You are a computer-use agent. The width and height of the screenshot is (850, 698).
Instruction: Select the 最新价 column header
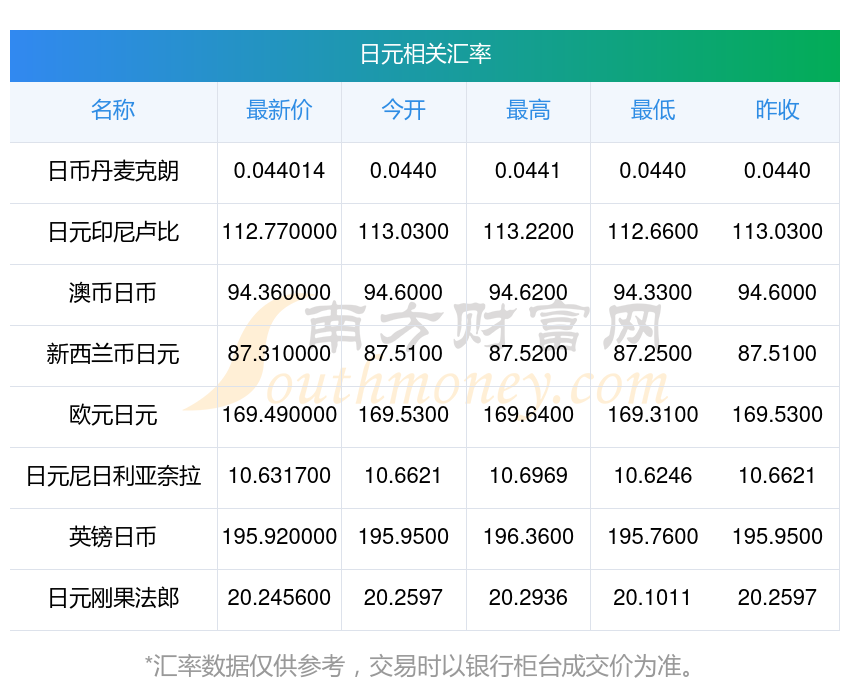279,110
